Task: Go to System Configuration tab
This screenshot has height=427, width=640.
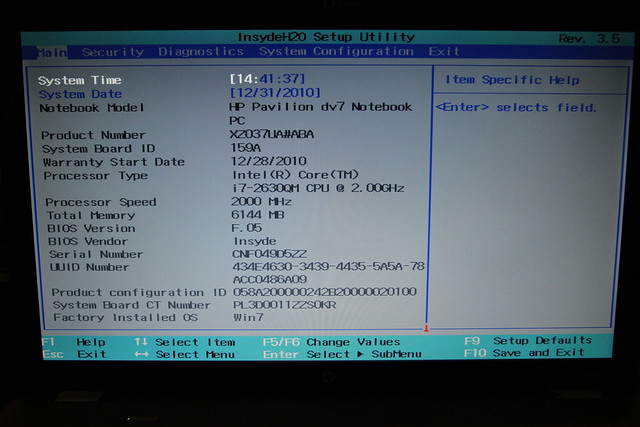Action: [x=336, y=51]
